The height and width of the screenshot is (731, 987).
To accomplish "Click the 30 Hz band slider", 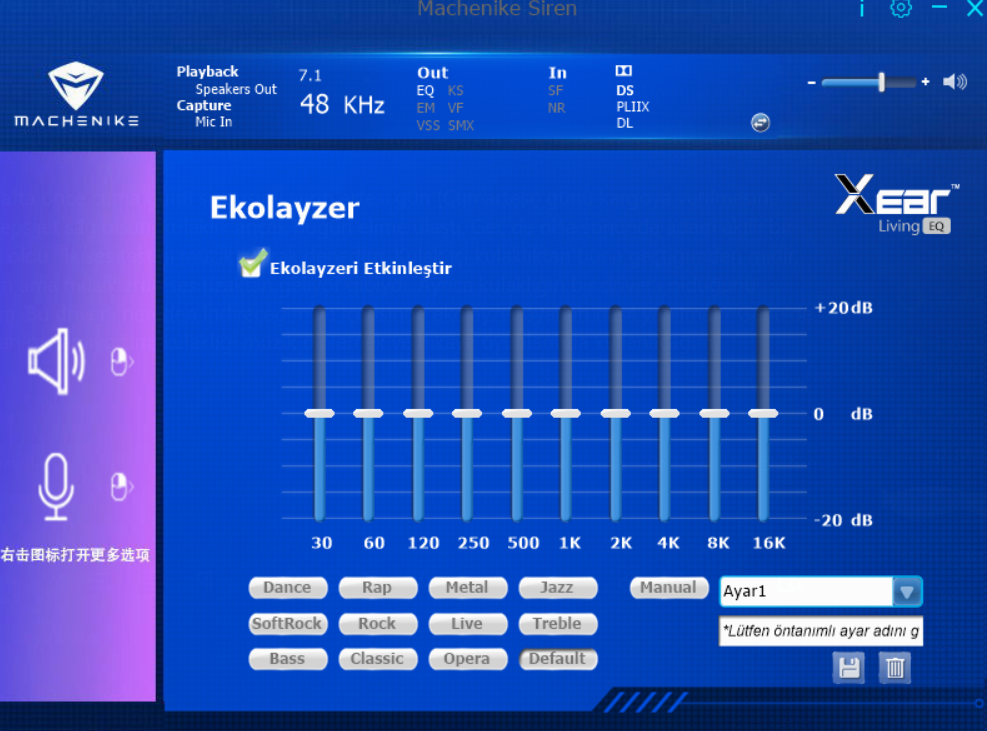I will (x=319, y=414).
